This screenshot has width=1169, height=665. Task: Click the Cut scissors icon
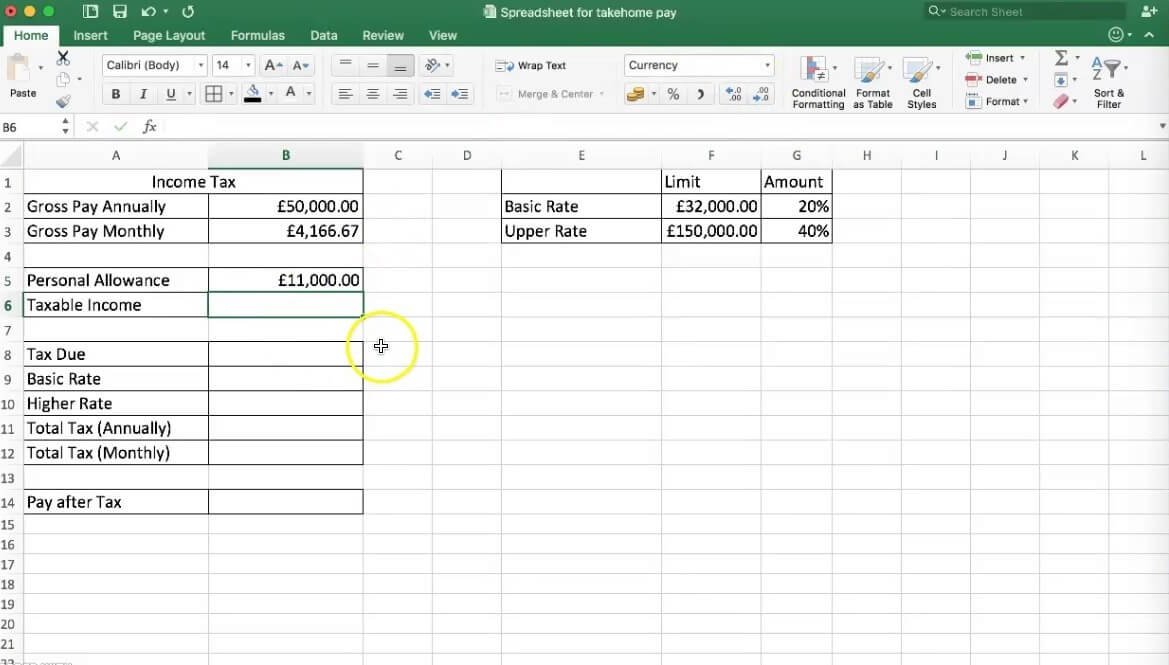(x=63, y=58)
